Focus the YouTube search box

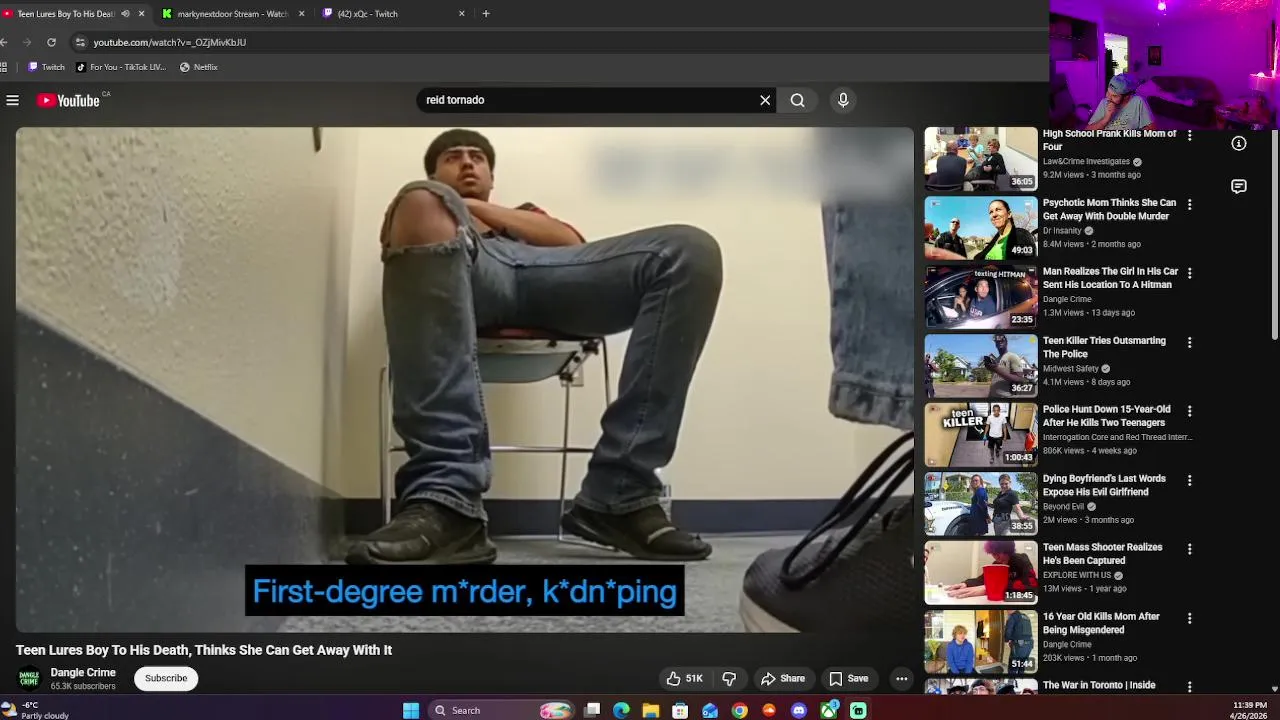click(x=590, y=100)
